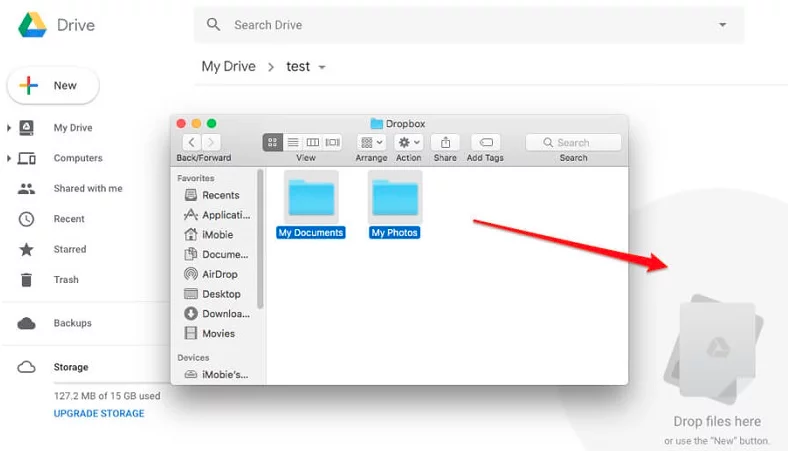Image resolution: width=788 pixels, height=451 pixels.
Task: Open Computers in Drive sidebar
Action: coord(78,158)
